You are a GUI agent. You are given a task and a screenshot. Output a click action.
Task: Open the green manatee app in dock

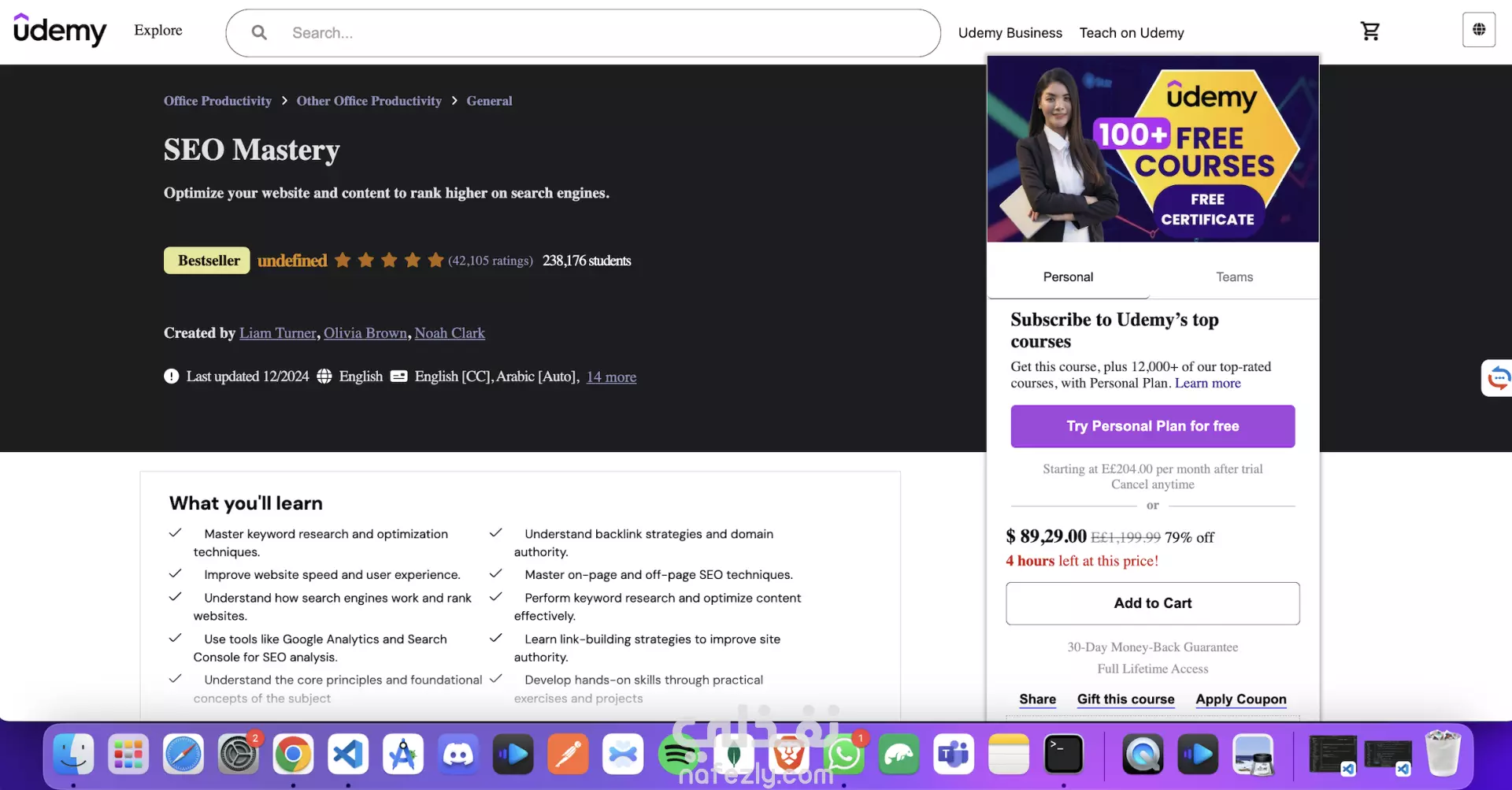[x=899, y=755]
